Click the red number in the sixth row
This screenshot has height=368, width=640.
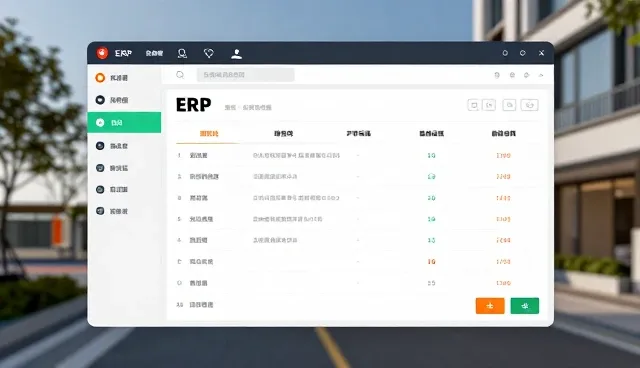[431, 262]
